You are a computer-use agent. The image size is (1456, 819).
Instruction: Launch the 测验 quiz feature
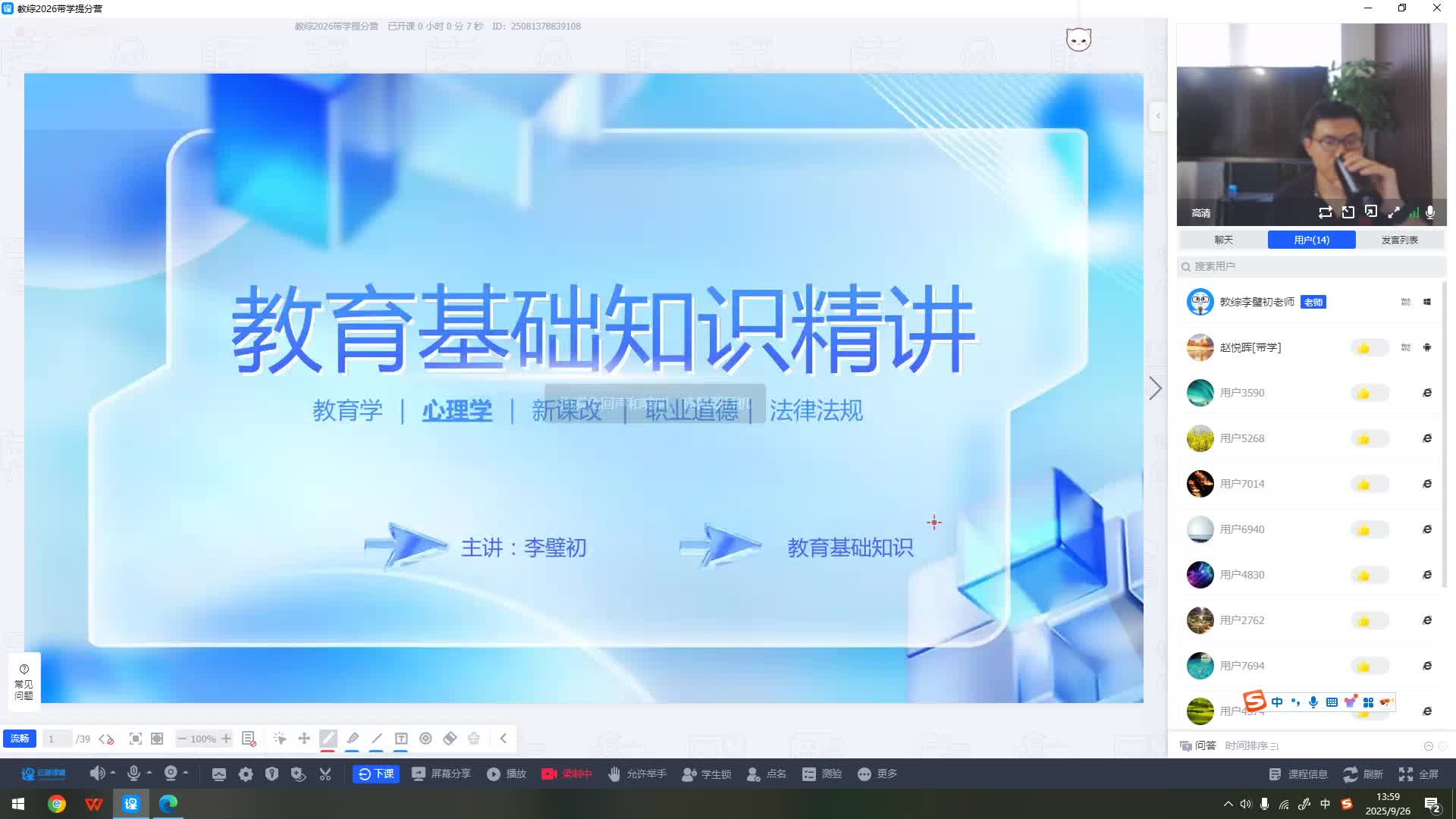pyautogui.click(x=822, y=773)
